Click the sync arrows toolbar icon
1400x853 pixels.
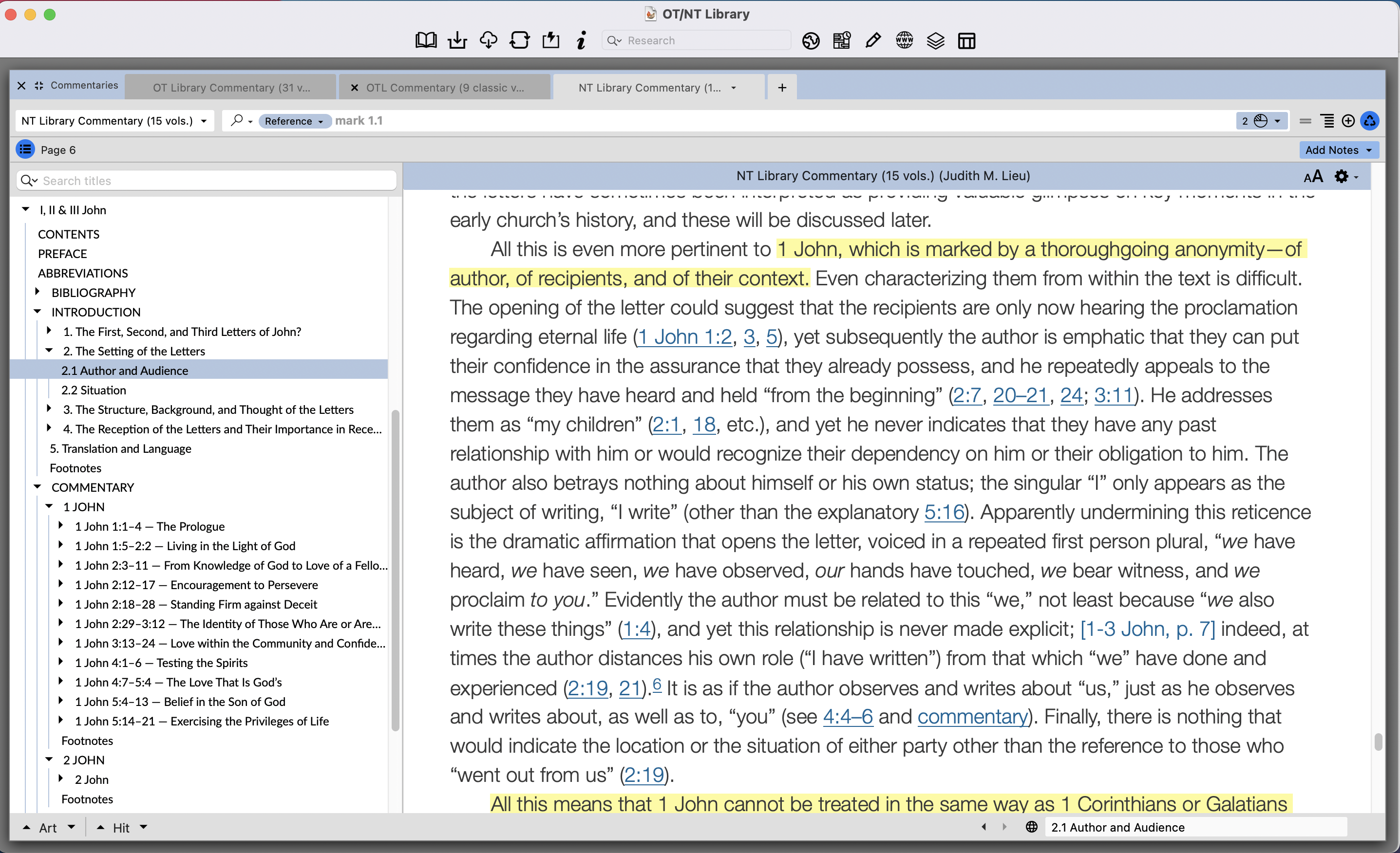tap(519, 40)
